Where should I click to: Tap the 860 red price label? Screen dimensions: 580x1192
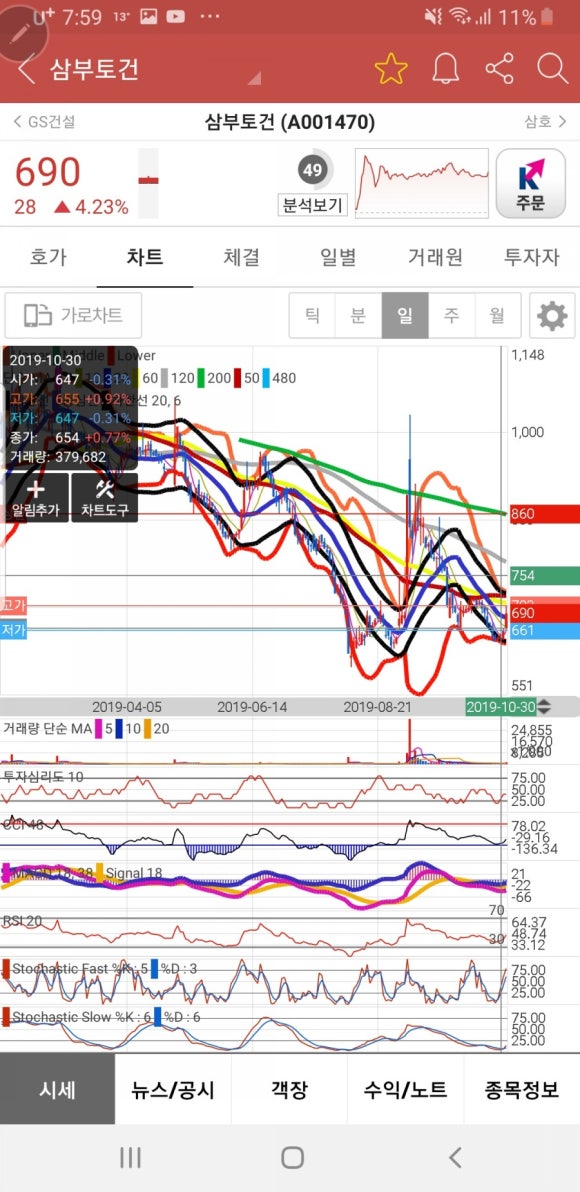543,514
